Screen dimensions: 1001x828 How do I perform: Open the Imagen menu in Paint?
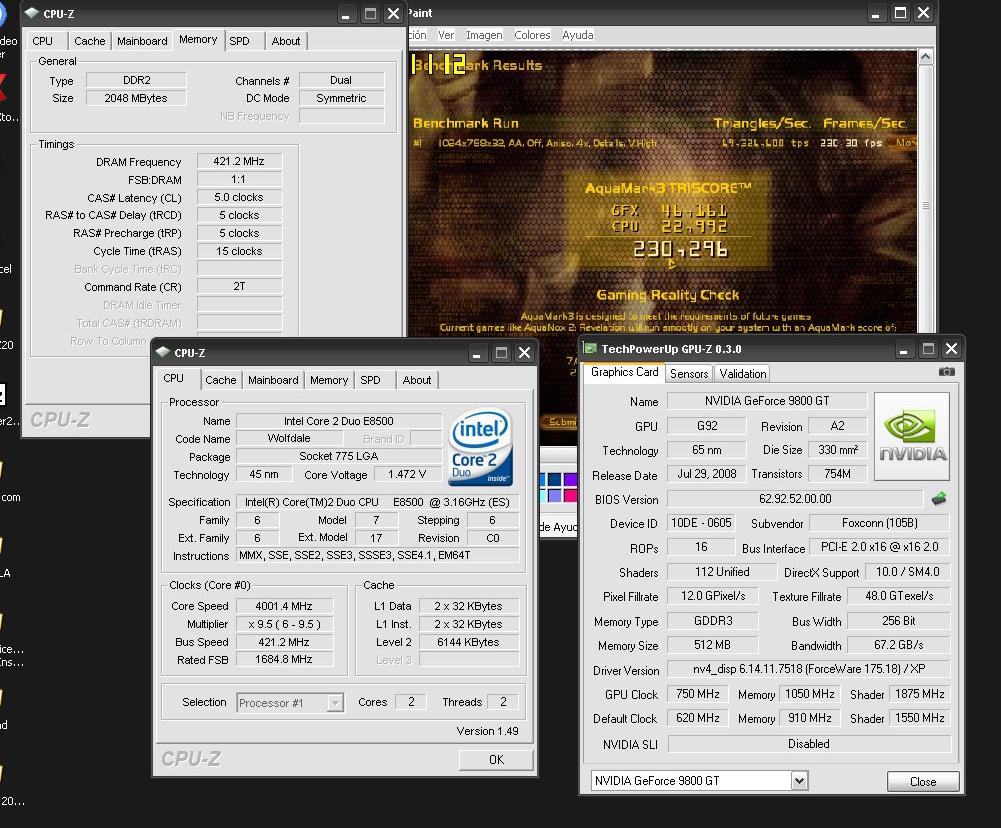(484, 35)
